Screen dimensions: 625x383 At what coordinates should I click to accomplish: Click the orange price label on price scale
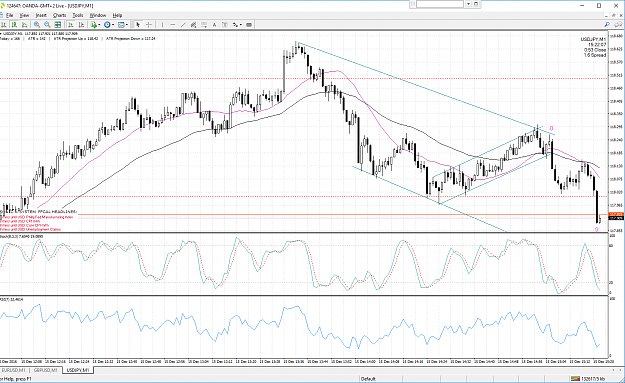tap(616, 214)
